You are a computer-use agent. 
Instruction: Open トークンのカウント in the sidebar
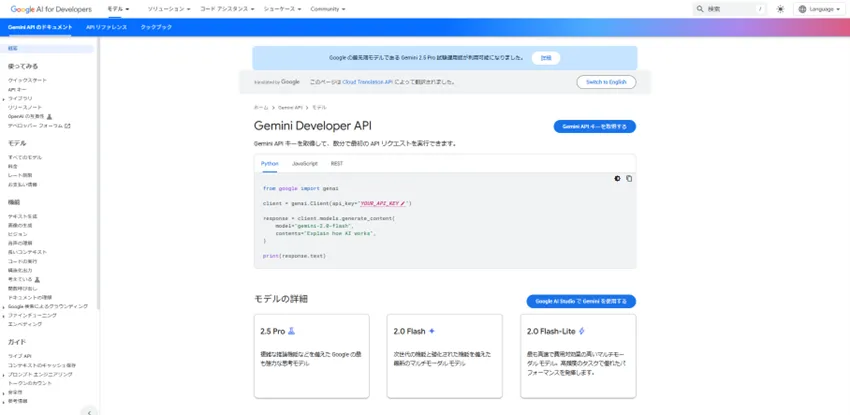point(30,383)
